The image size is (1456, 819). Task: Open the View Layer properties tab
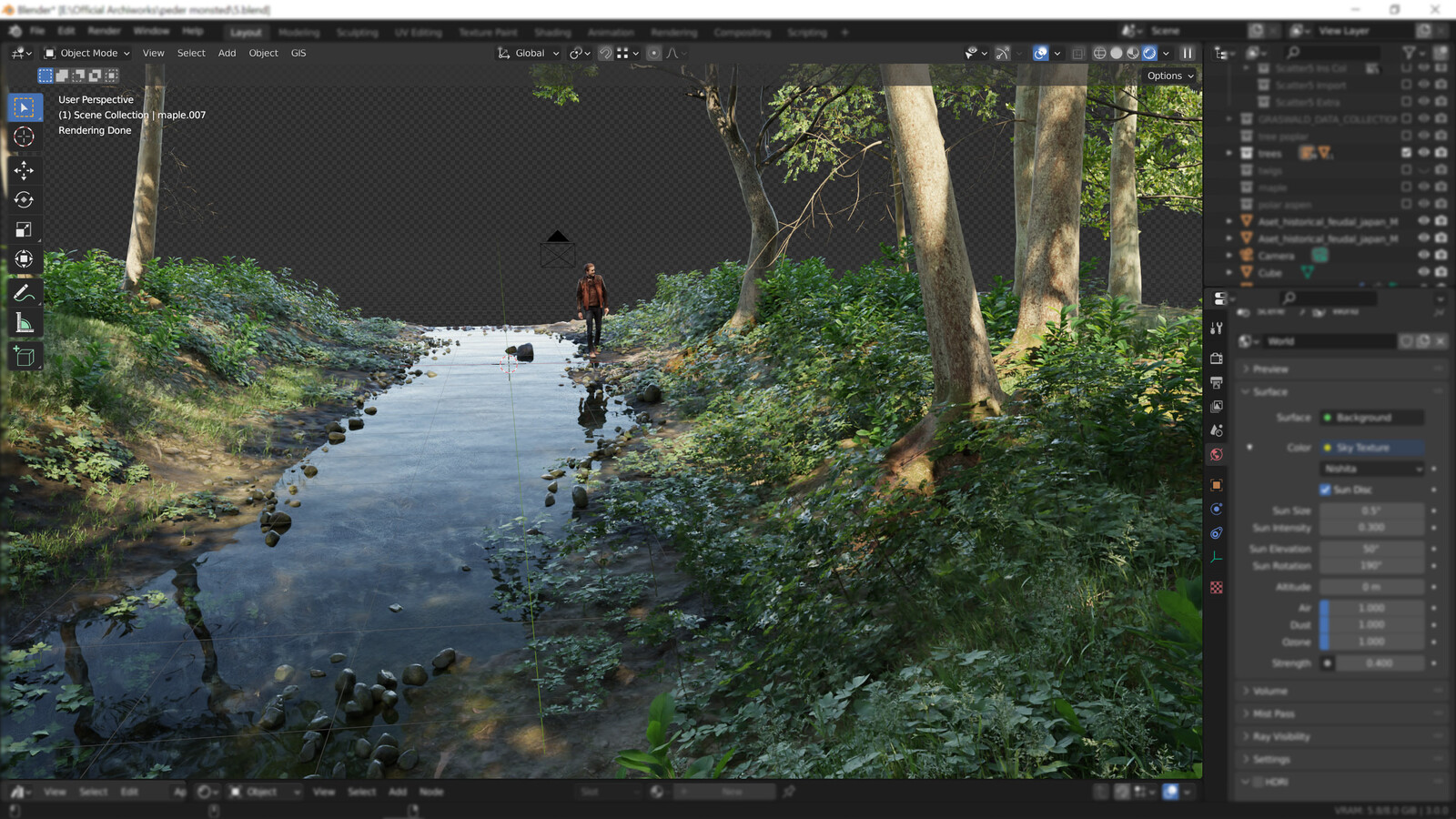pos(1217,406)
